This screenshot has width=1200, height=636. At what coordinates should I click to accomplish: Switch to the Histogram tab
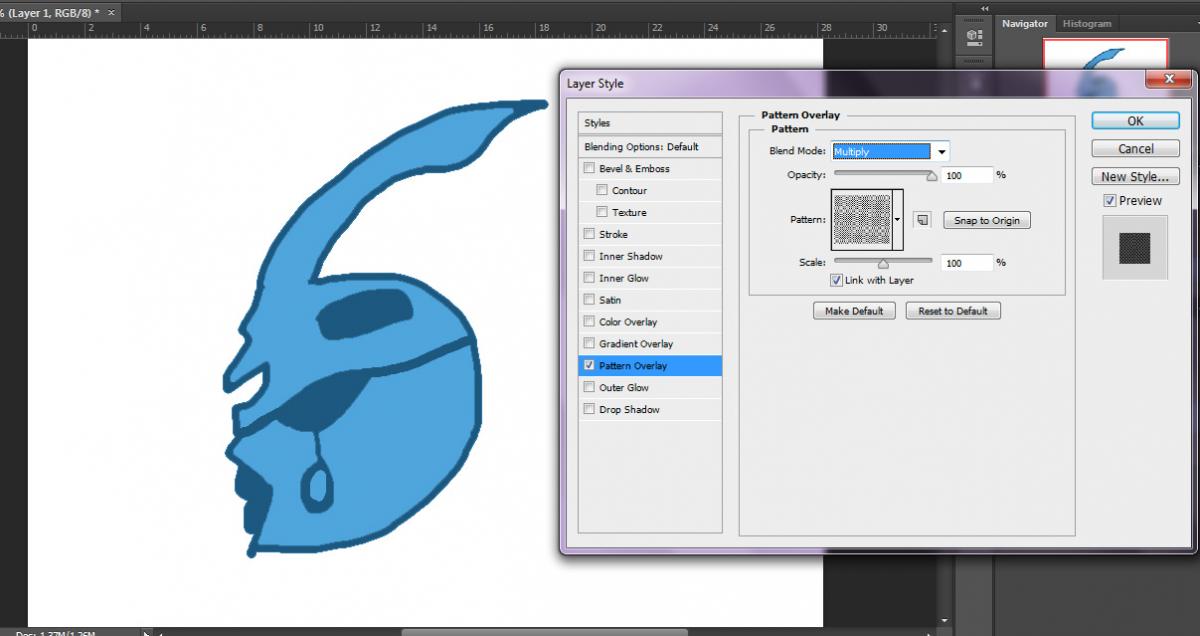[x=1086, y=23]
